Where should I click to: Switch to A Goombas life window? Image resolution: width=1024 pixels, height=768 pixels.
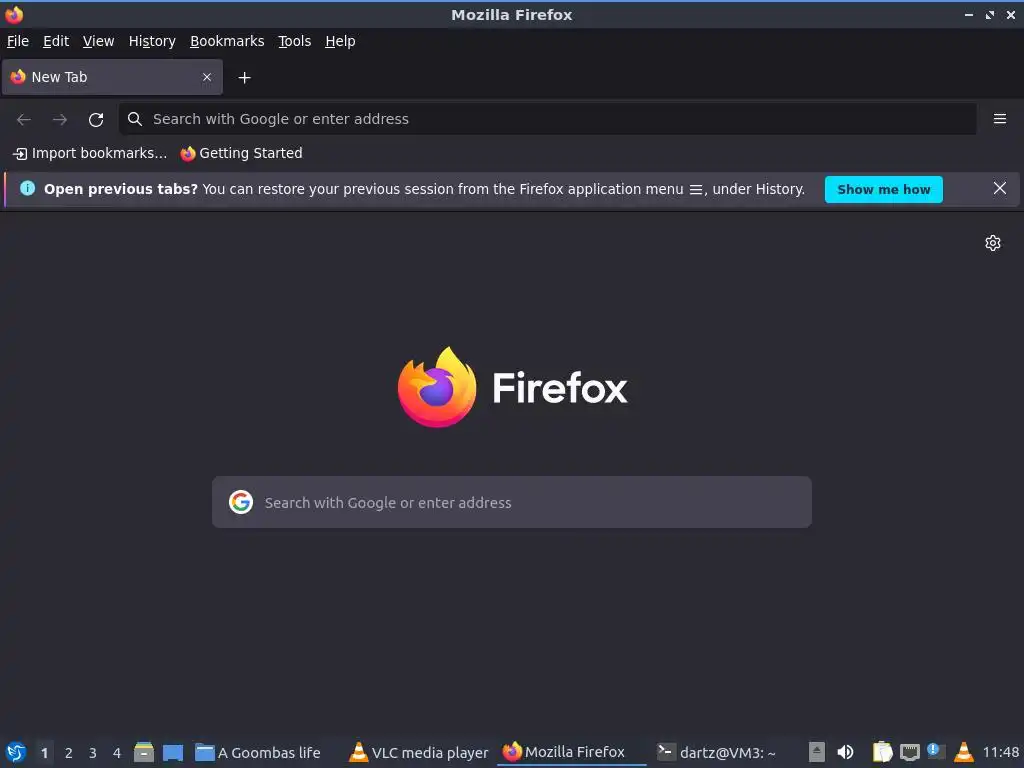pyautogui.click(x=258, y=753)
